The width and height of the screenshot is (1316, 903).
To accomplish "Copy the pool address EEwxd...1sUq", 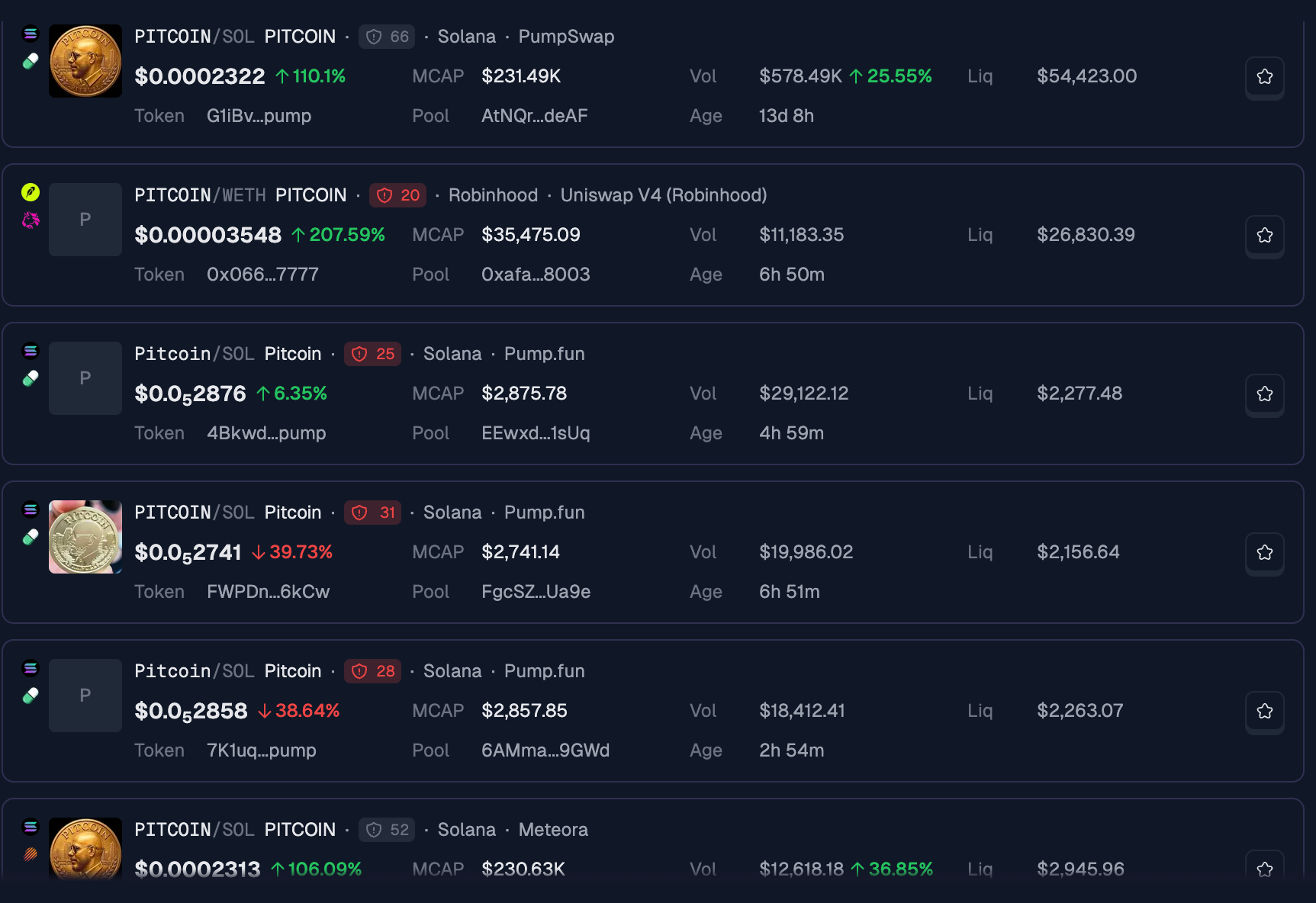I will click(x=536, y=433).
